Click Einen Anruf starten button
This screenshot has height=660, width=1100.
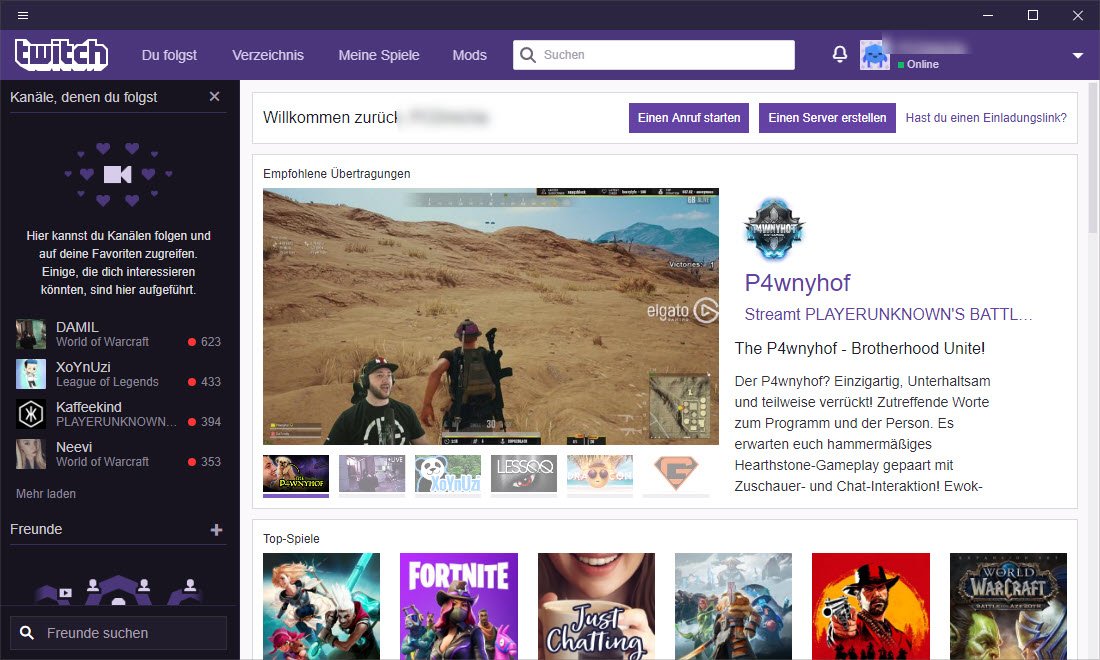pos(689,118)
